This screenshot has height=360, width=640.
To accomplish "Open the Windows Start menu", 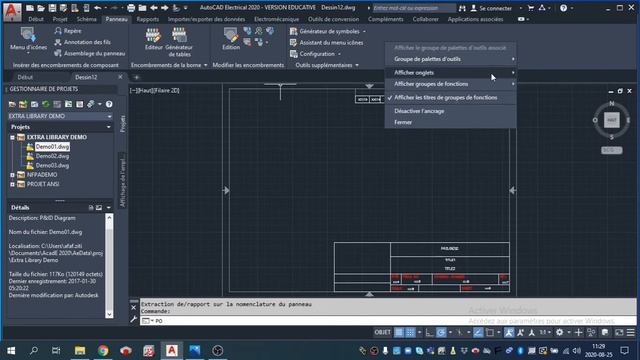I will (x=11, y=351).
